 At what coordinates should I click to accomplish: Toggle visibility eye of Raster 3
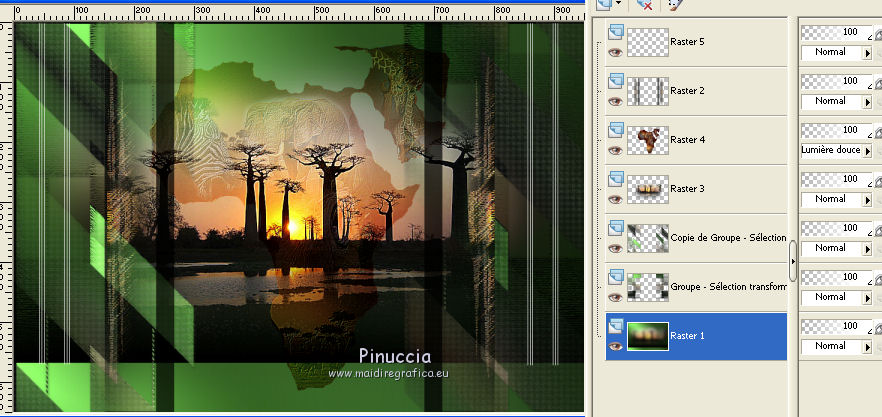point(615,199)
